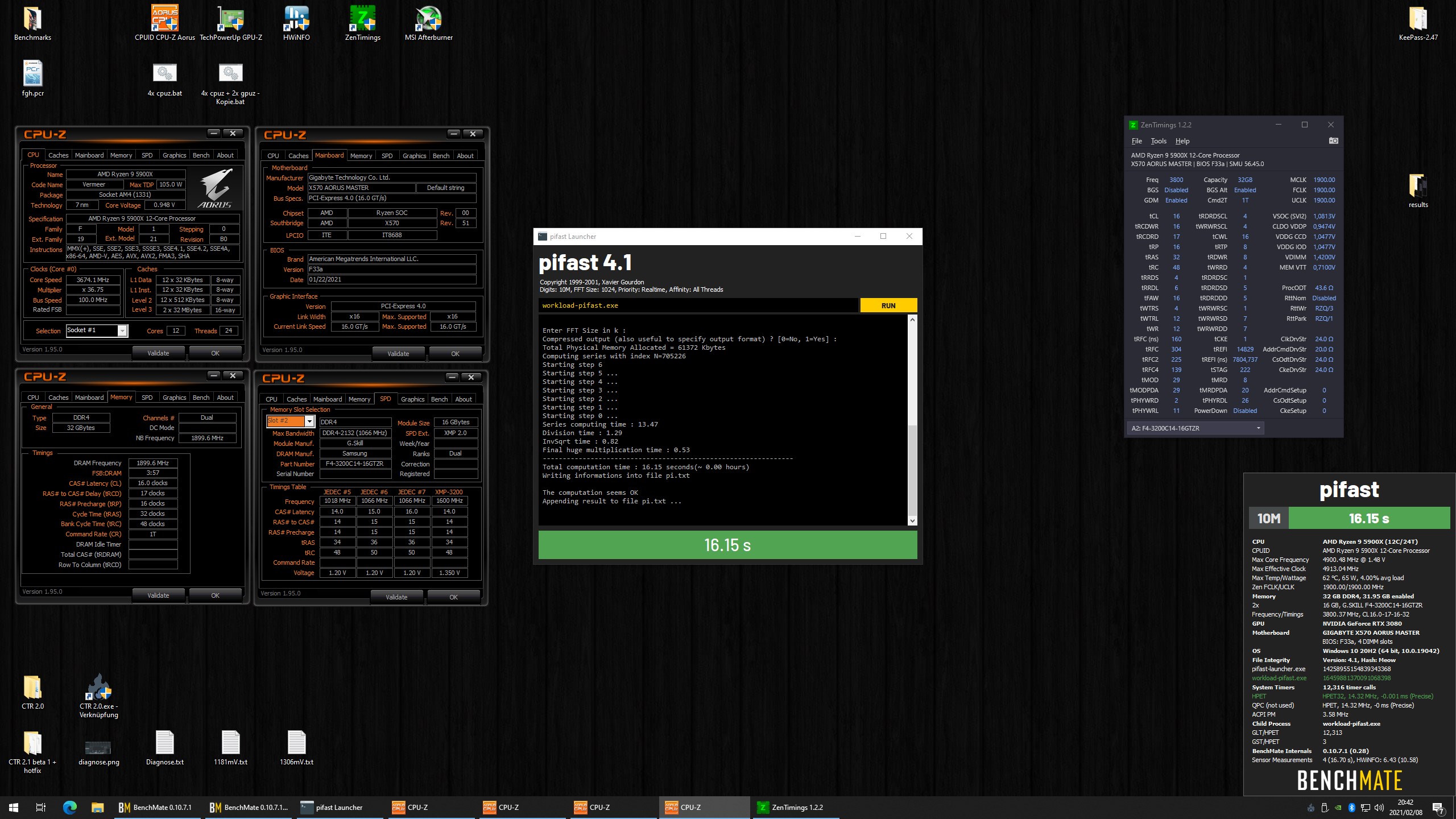Click the yellow RUN button in pifast Launcher
This screenshot has height=819, width=1456.
[888, 305]
